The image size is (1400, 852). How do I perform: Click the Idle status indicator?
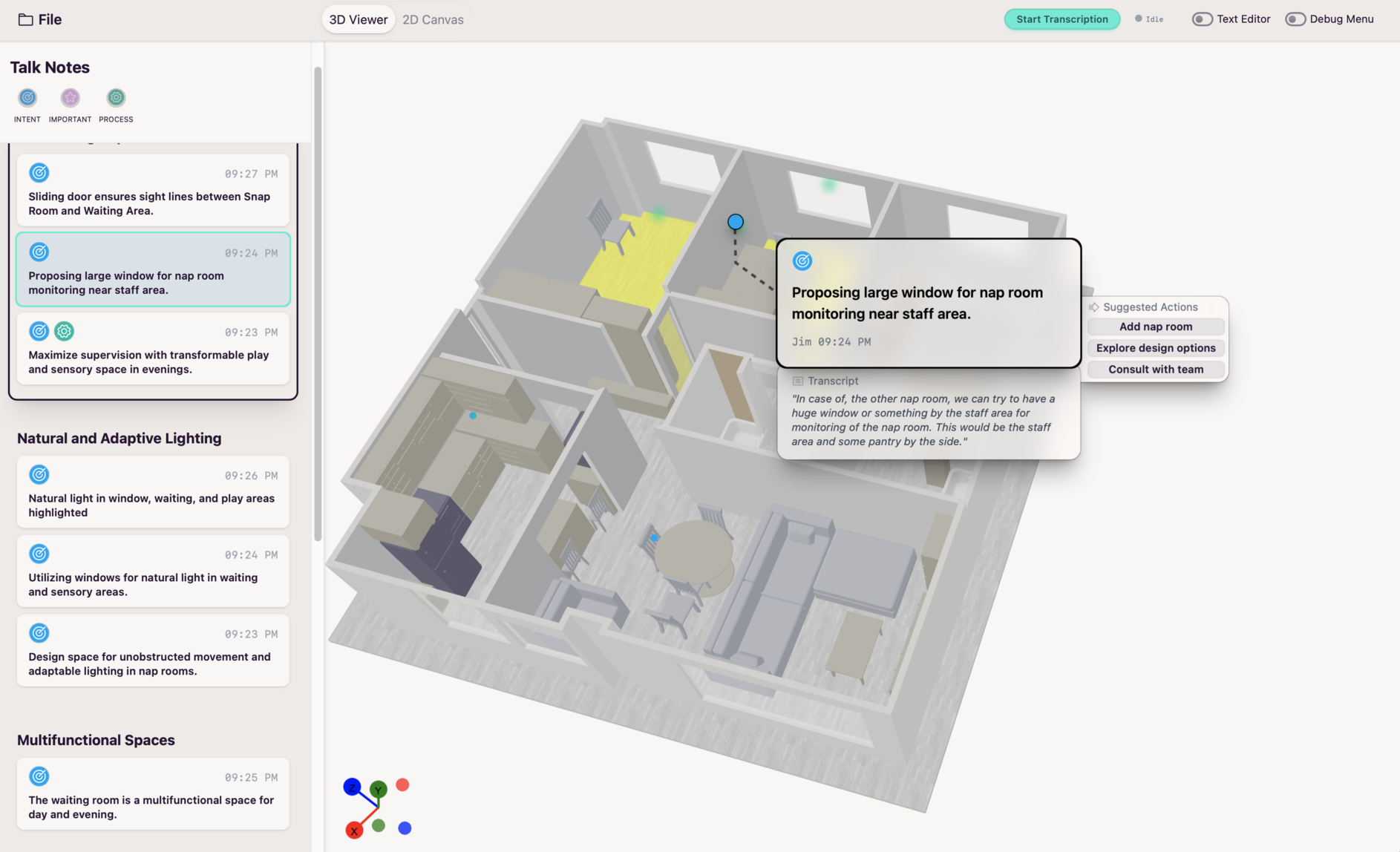pos(1149,19)
